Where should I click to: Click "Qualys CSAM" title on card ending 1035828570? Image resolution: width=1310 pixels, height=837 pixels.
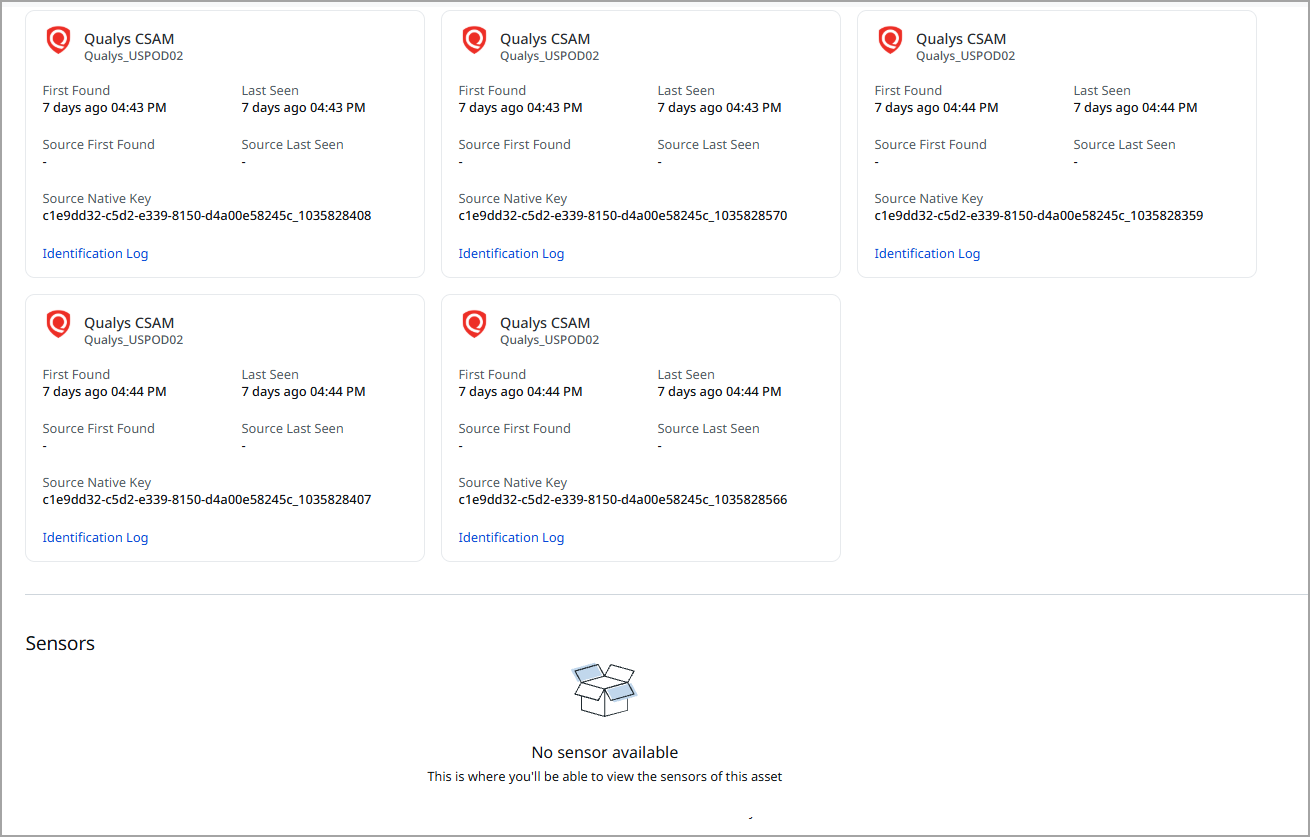tap(545, 39)
